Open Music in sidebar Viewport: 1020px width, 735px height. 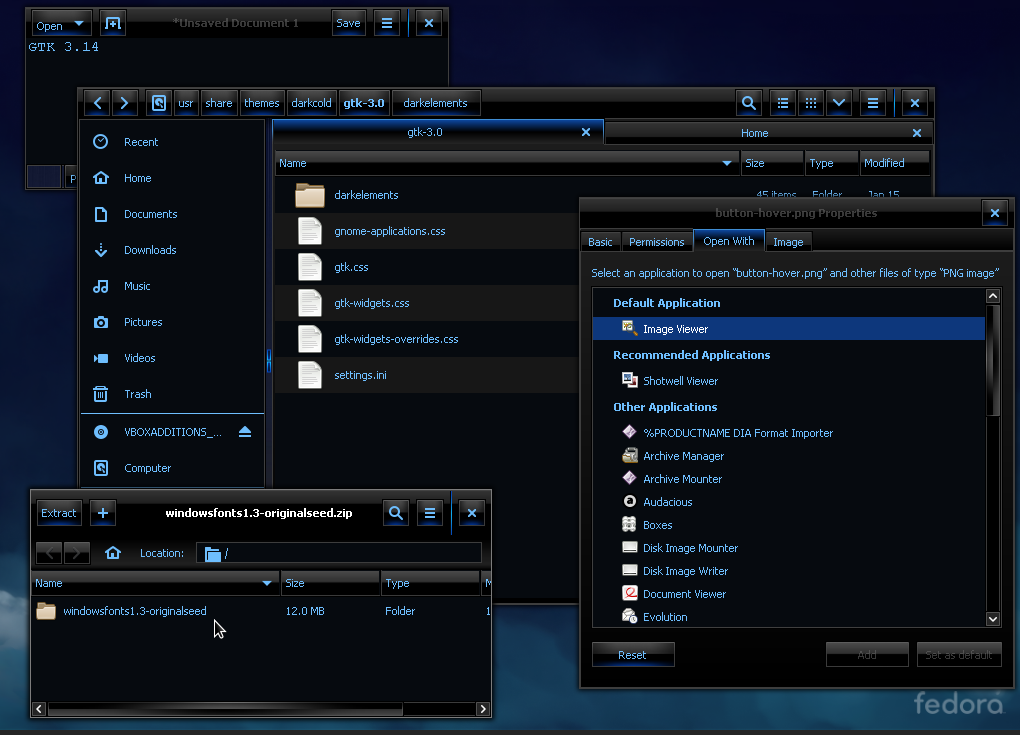(x=172, y=286)
